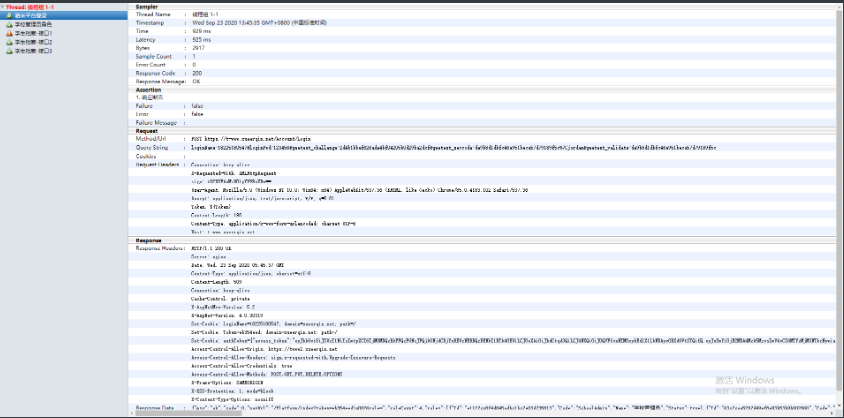The image size is (844, 418).
Task: Click the X-AspNet-Version header line
Action: click(227, 315)
